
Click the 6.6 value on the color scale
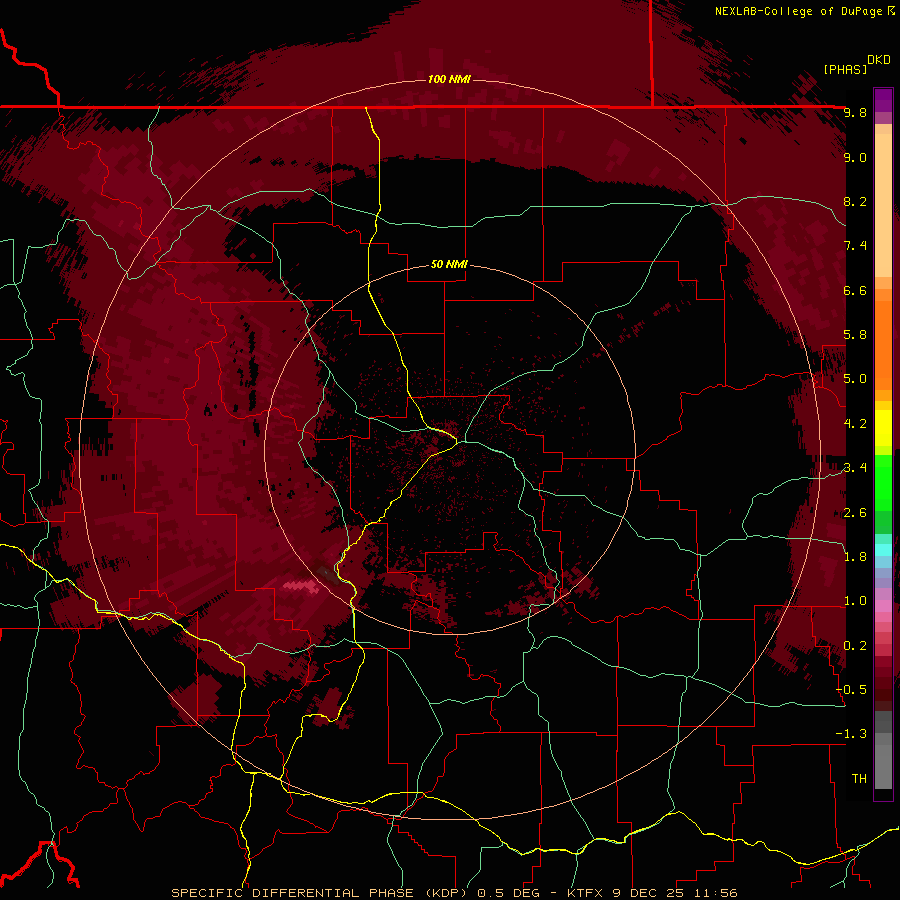point(855,290)
